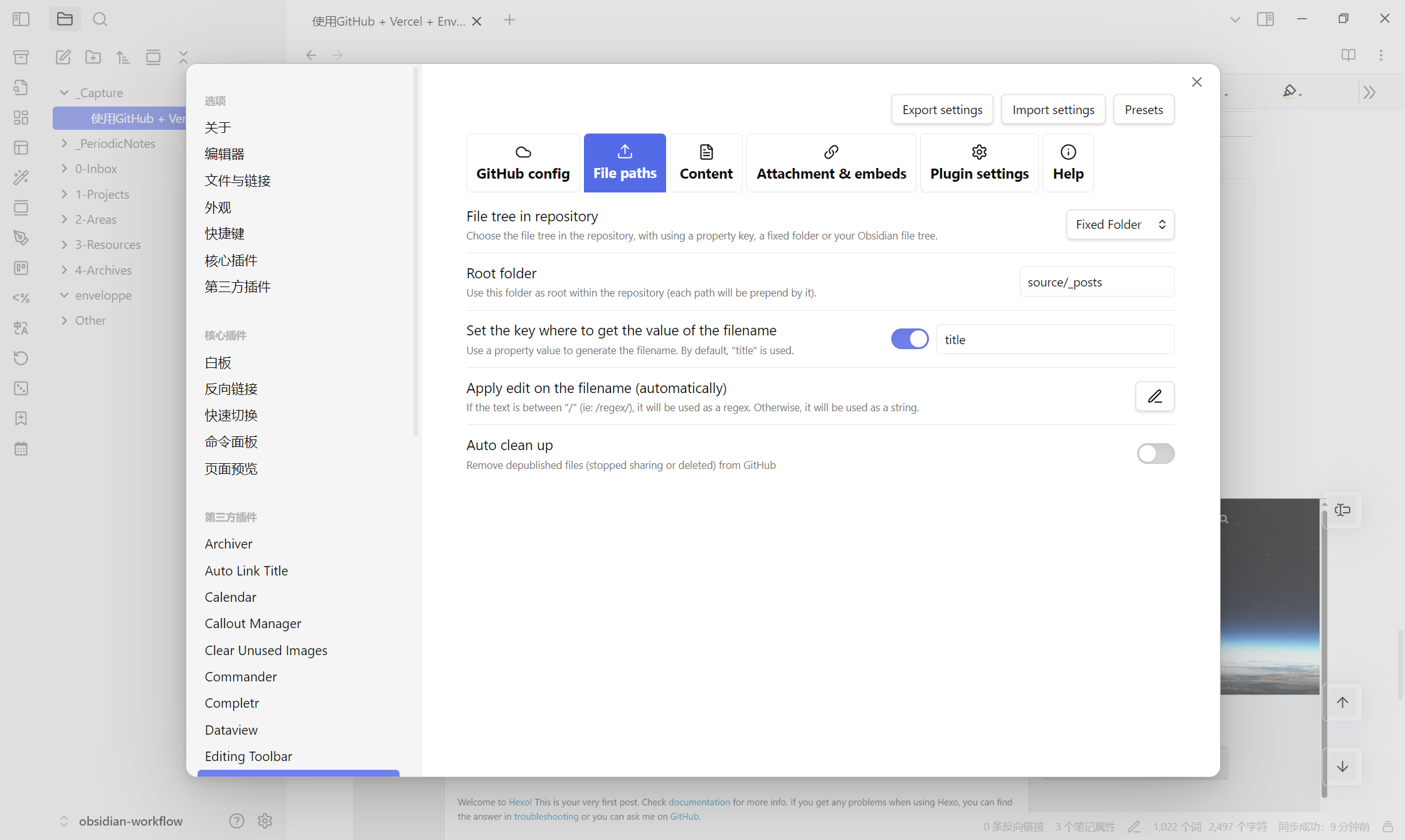
Task: Enable the Auto clean up toggle
Action: click(x=1155, y=453)
